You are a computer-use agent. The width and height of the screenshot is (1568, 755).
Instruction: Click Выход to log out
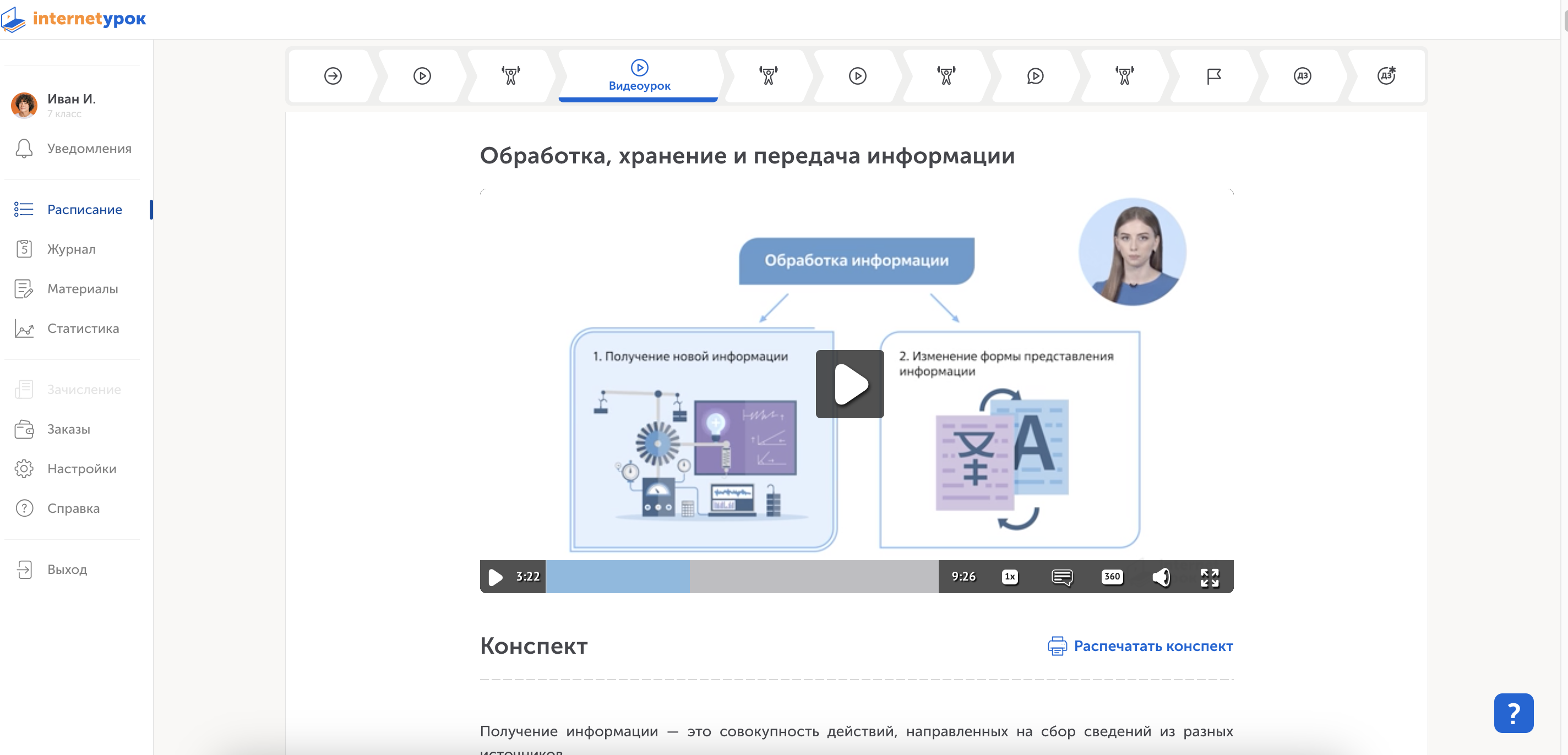point(67,570)
